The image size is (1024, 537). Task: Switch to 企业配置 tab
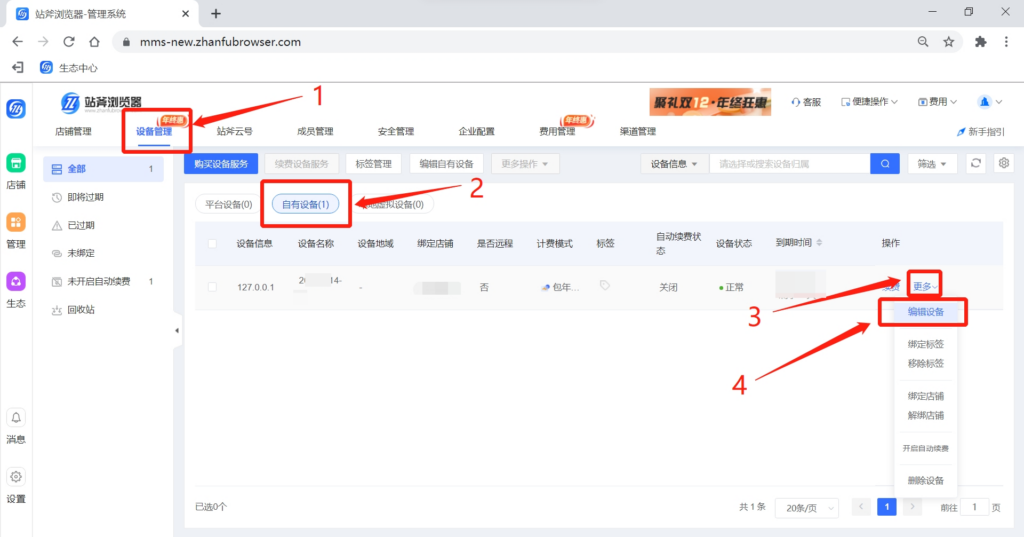(x=477, y=131)
